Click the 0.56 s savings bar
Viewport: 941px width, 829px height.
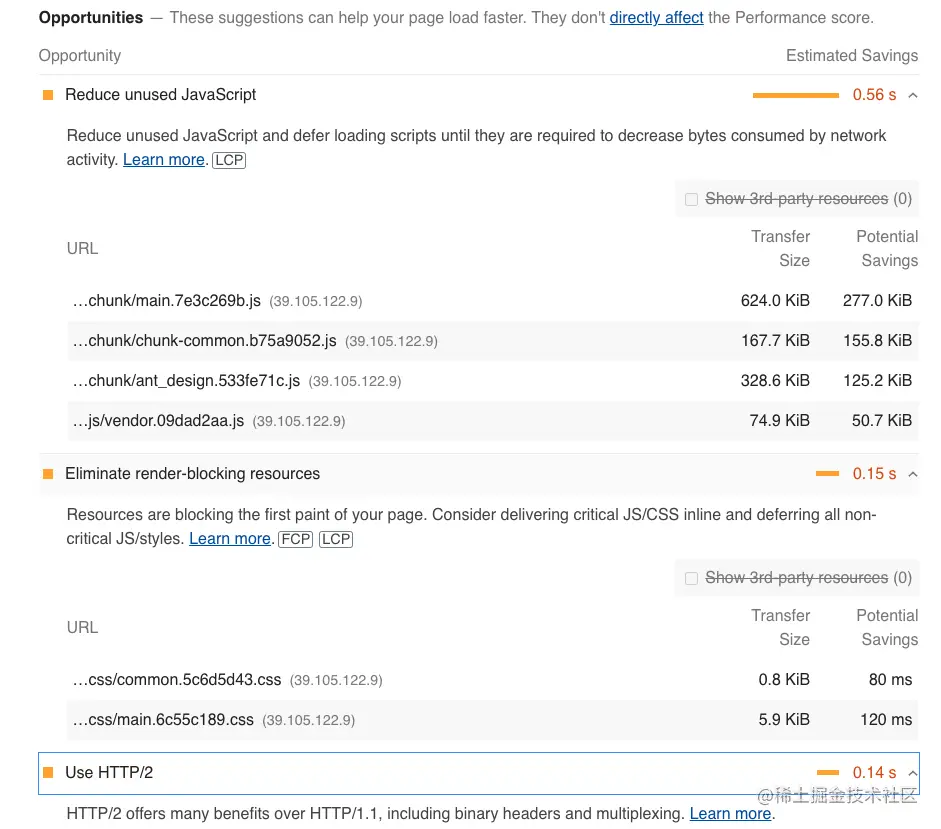coord(795,95)
